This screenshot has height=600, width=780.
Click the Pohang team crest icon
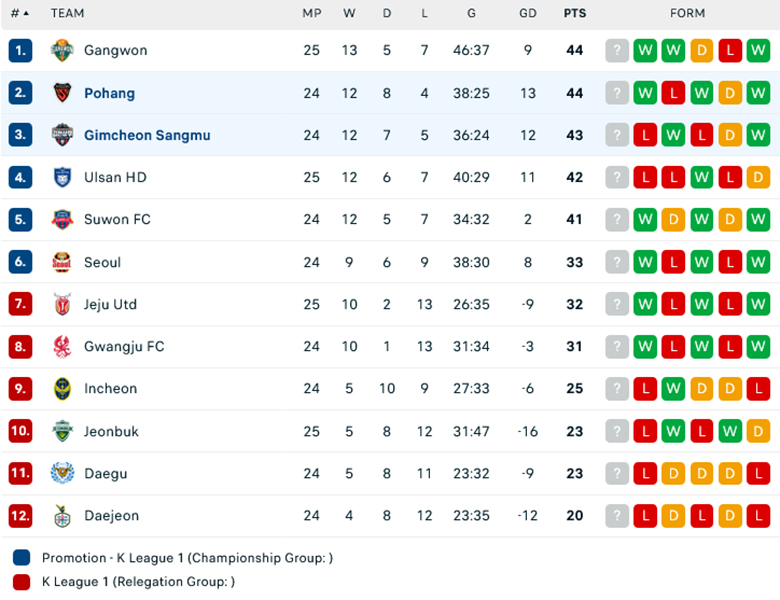click(x=62, y=93)
